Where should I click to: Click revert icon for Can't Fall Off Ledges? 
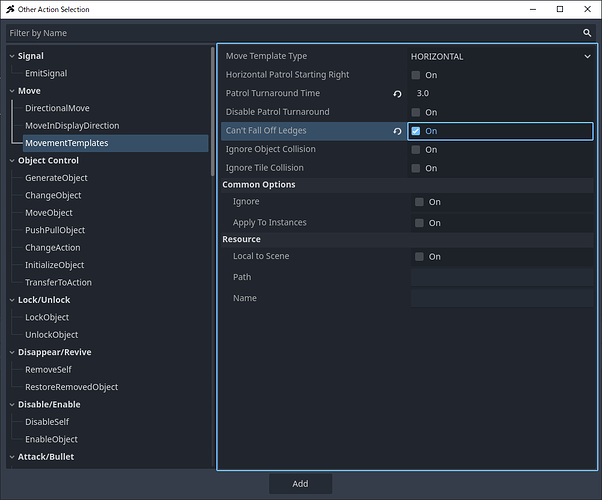397,131
